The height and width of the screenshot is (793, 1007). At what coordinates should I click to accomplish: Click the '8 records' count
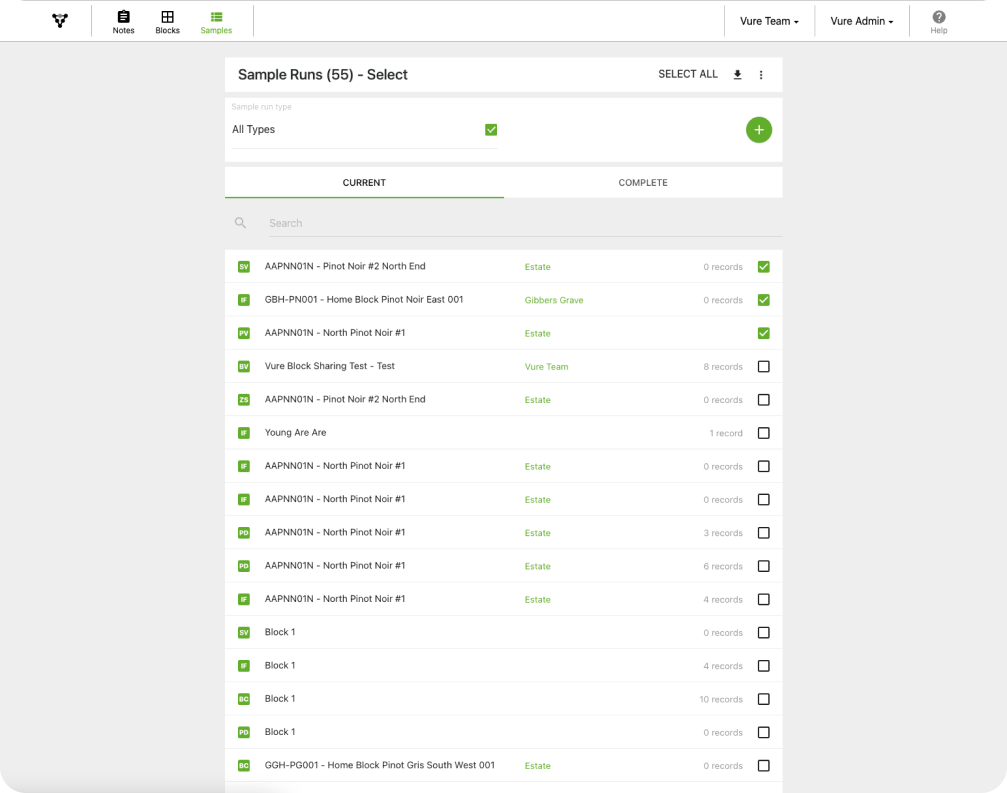[722, 367]
